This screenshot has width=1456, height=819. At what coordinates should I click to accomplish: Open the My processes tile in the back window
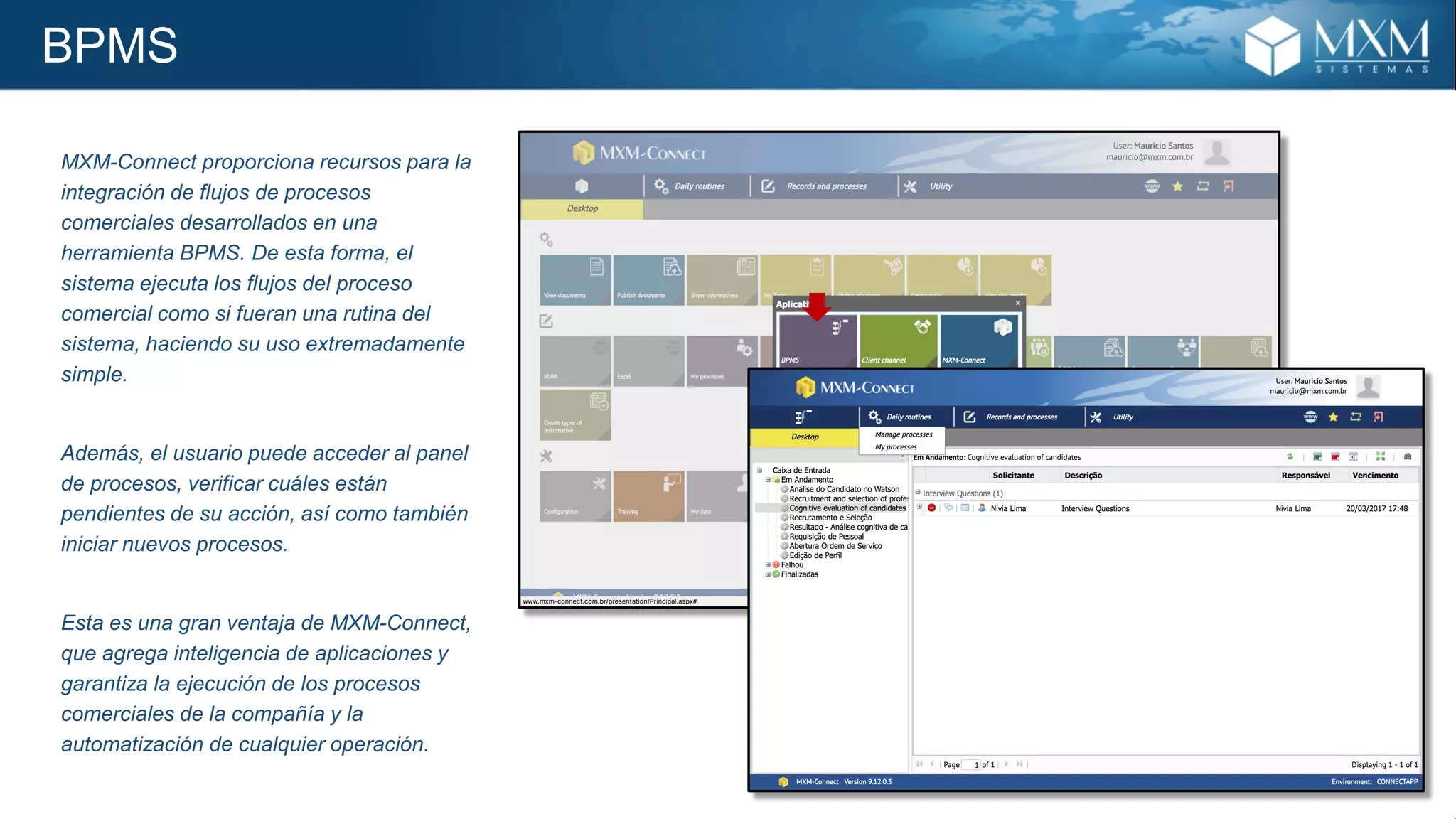pos(722,361)
